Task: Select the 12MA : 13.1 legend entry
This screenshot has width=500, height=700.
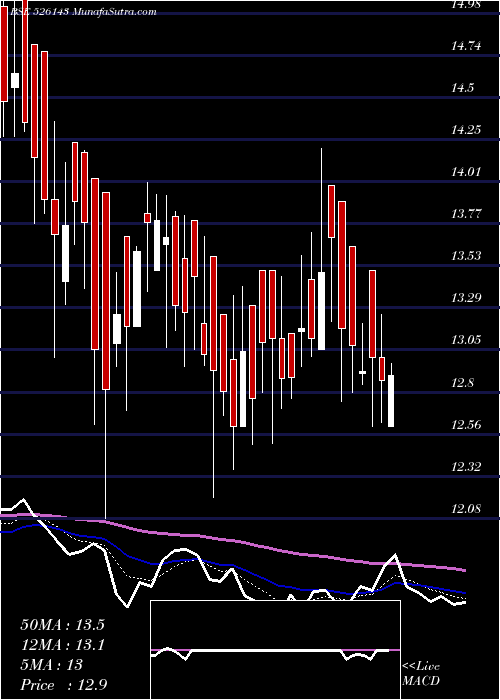Action: coord(62,645)
